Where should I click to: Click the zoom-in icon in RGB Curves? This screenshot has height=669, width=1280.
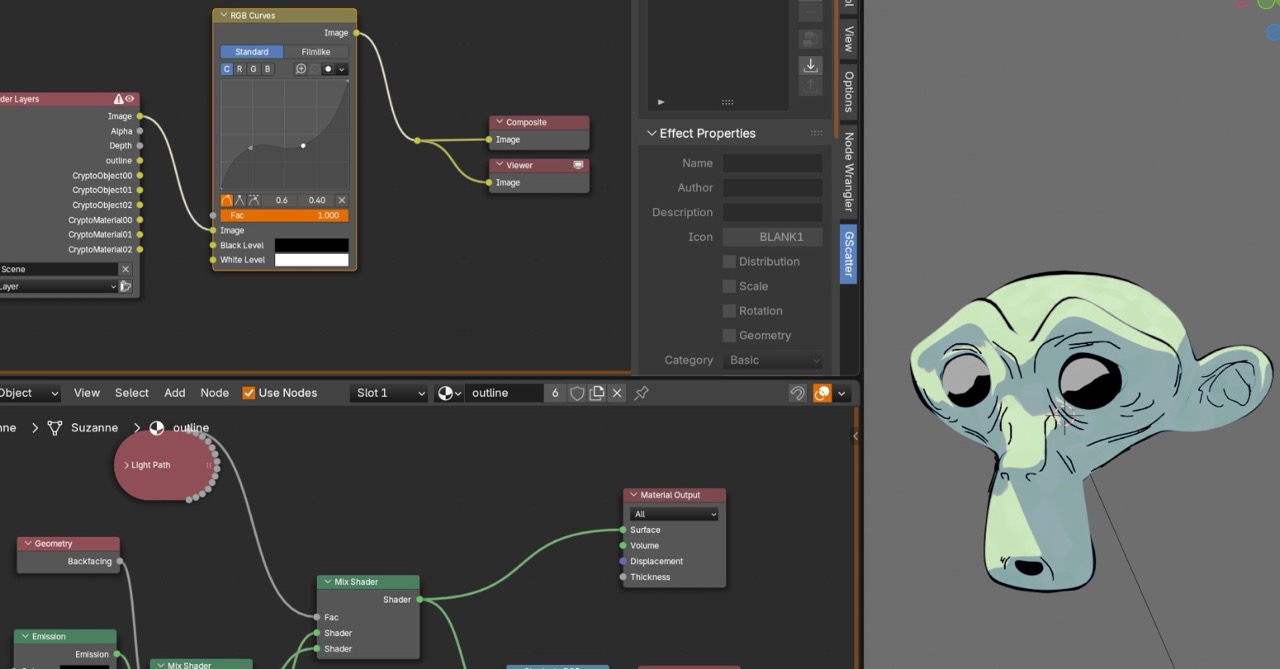tap(300, 69)
